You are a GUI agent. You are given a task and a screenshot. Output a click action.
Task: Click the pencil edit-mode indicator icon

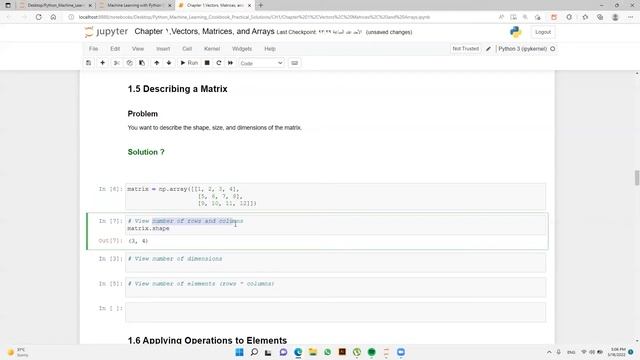coord(488,49)
